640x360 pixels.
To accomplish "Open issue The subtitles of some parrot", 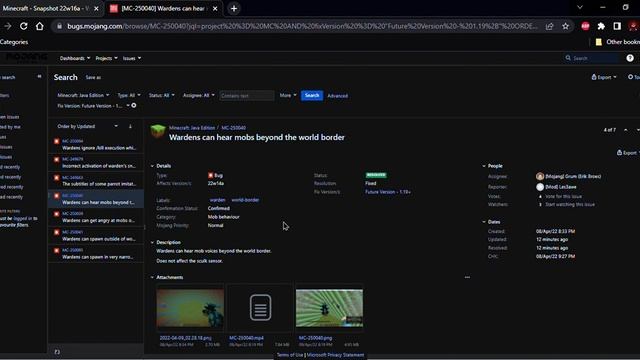I will tap(96, 181).
